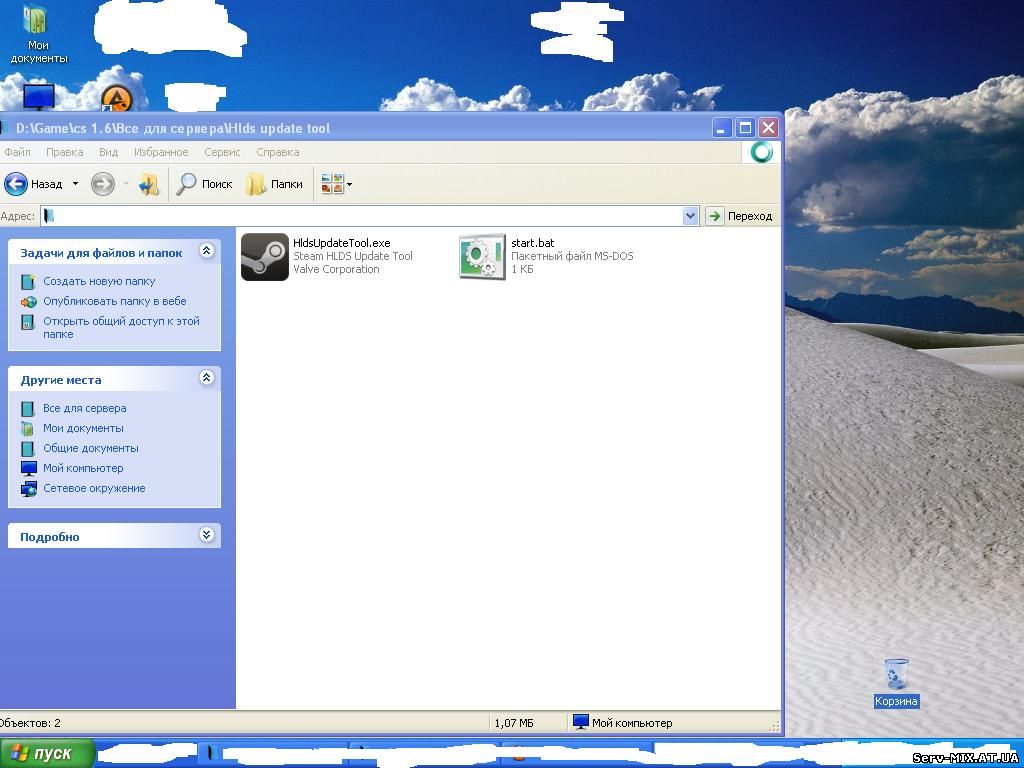Select the orange AIMP shortcut on the desktop
The height and width of the screenshot is (768, 1024).
[x=117, y=99]
